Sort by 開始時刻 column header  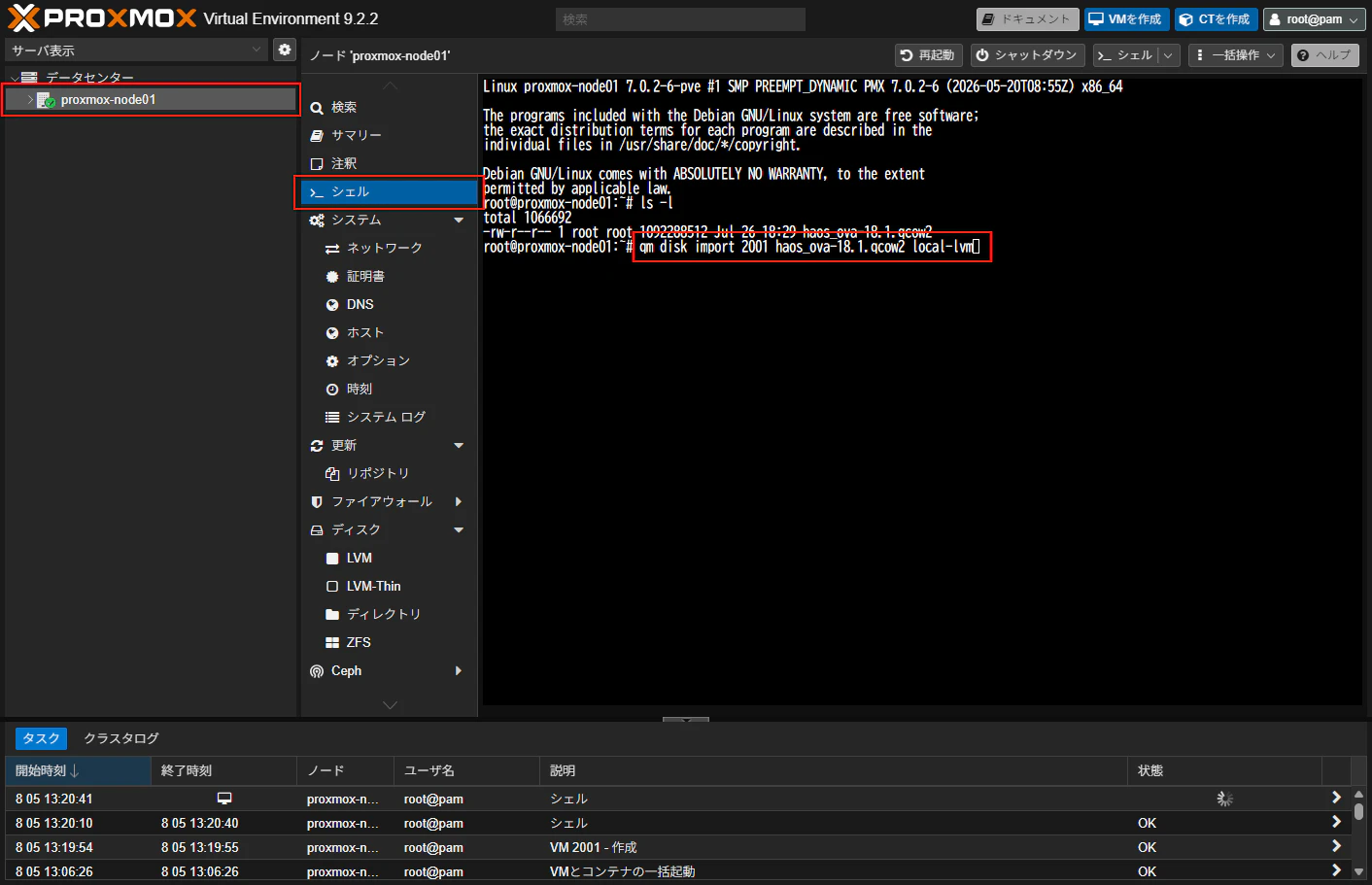(x=78, y=770)
